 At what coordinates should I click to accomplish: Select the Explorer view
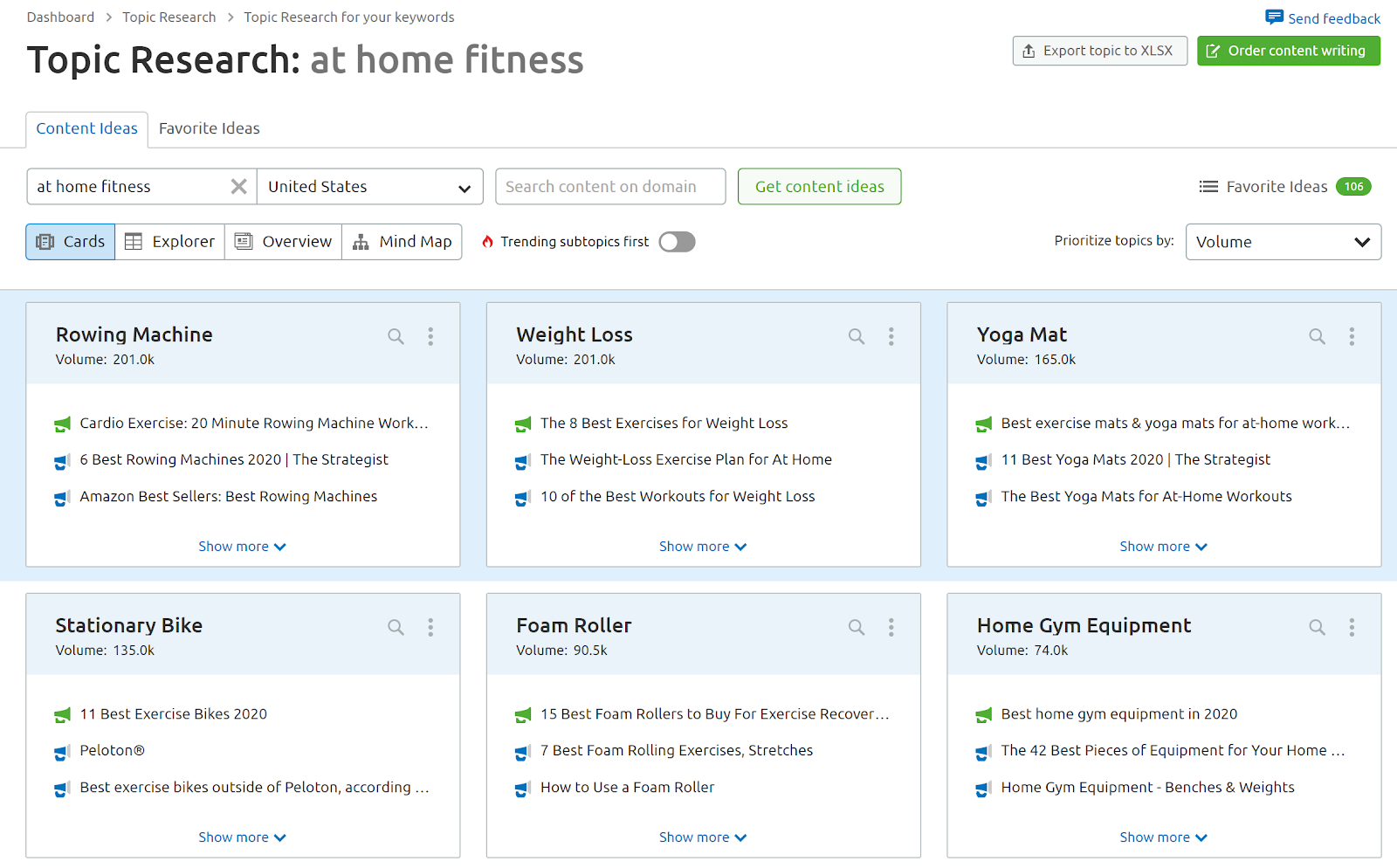(x=169, y=242)
